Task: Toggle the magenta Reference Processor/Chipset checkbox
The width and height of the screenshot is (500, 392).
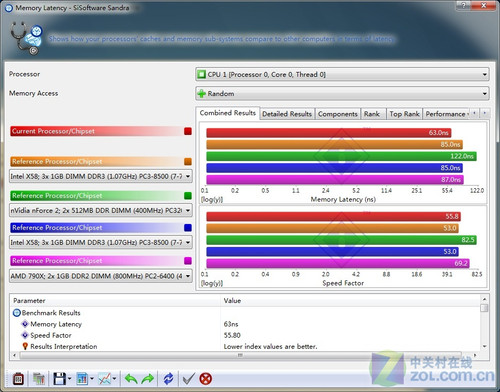Action: click(188, 260)
